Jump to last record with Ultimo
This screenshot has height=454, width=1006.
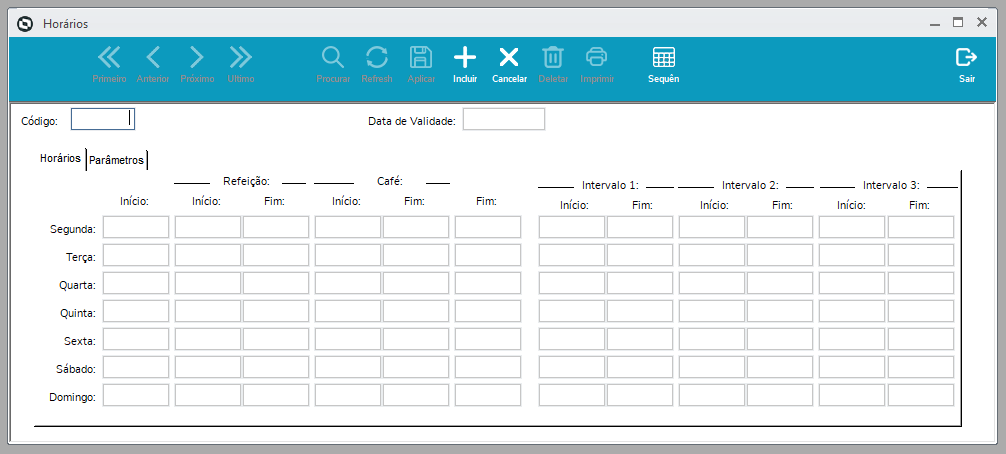(x=241, y=65)
